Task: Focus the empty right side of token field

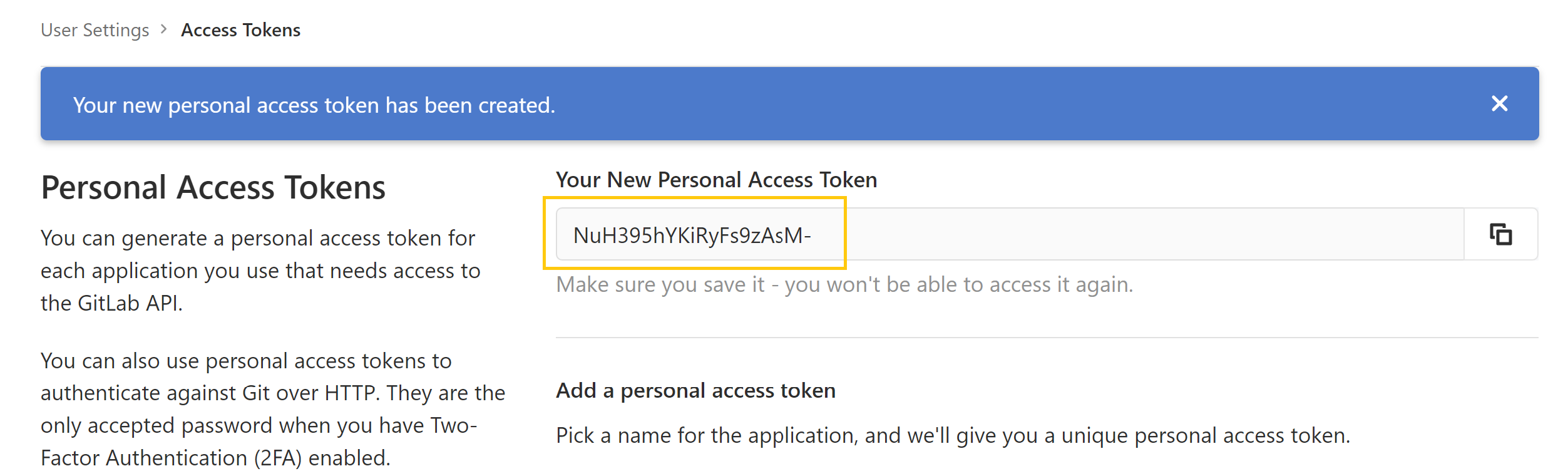Action: point(1152,234)
